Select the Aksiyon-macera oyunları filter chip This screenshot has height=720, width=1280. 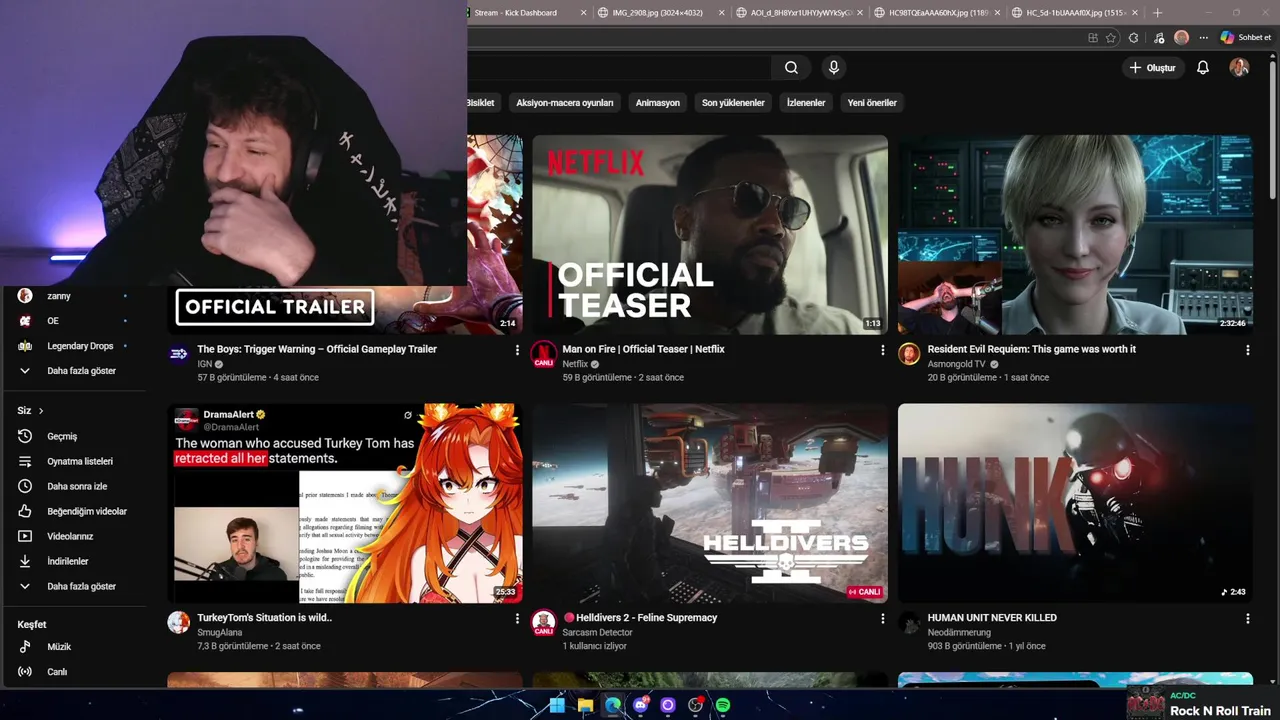565,103
